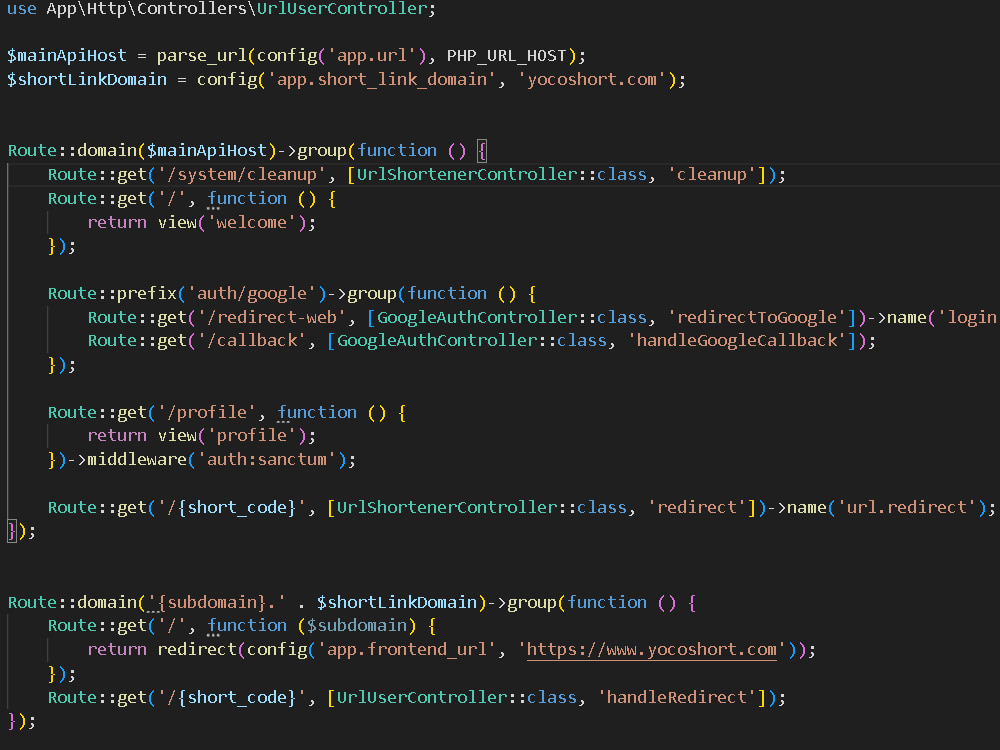The height and width of the screenshot is (750, 1000).
Task: Click the 'auth/google' prefix string
Action: pos(253,293)
